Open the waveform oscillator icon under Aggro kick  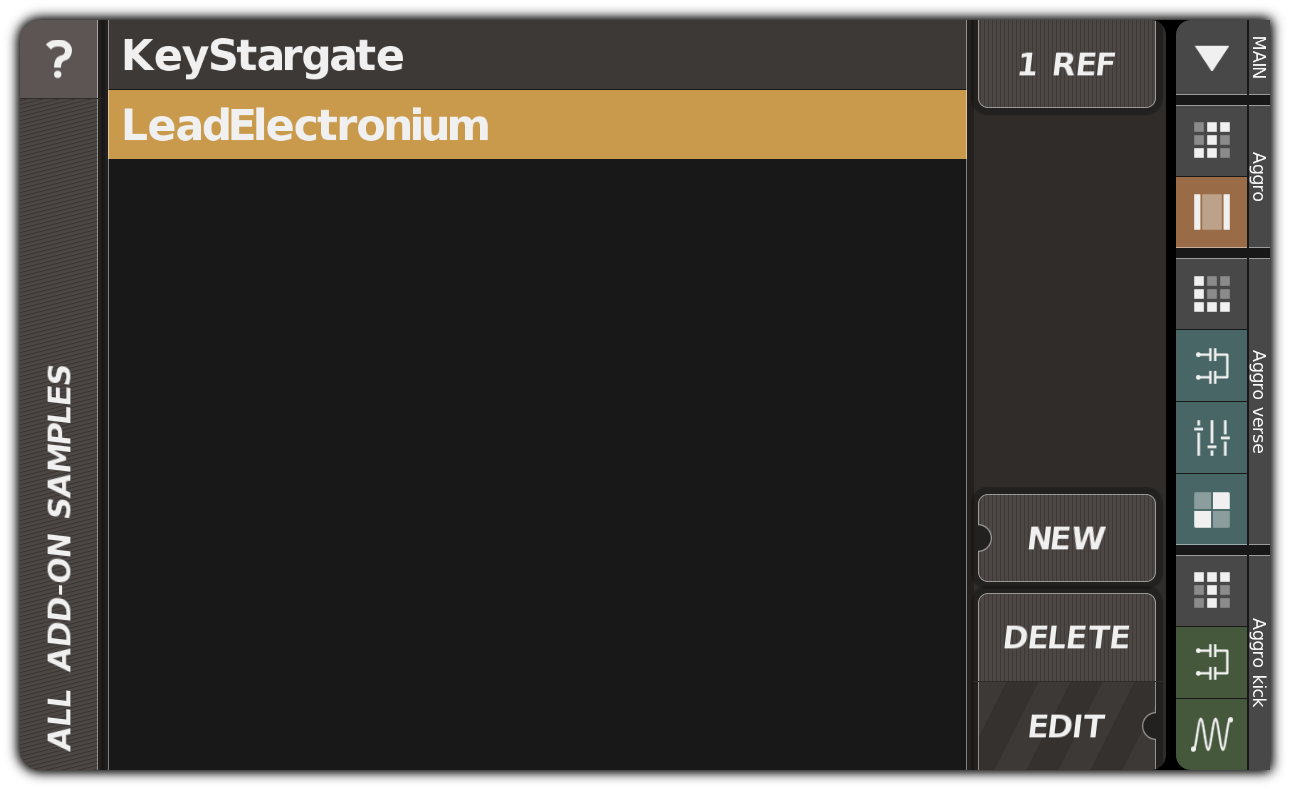(1211, 733)
